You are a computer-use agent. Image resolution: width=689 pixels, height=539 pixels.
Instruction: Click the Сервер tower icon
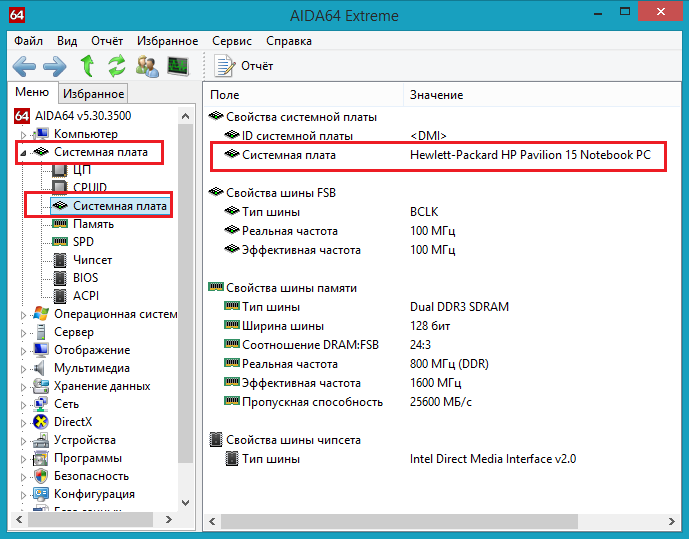pos(41,332)
